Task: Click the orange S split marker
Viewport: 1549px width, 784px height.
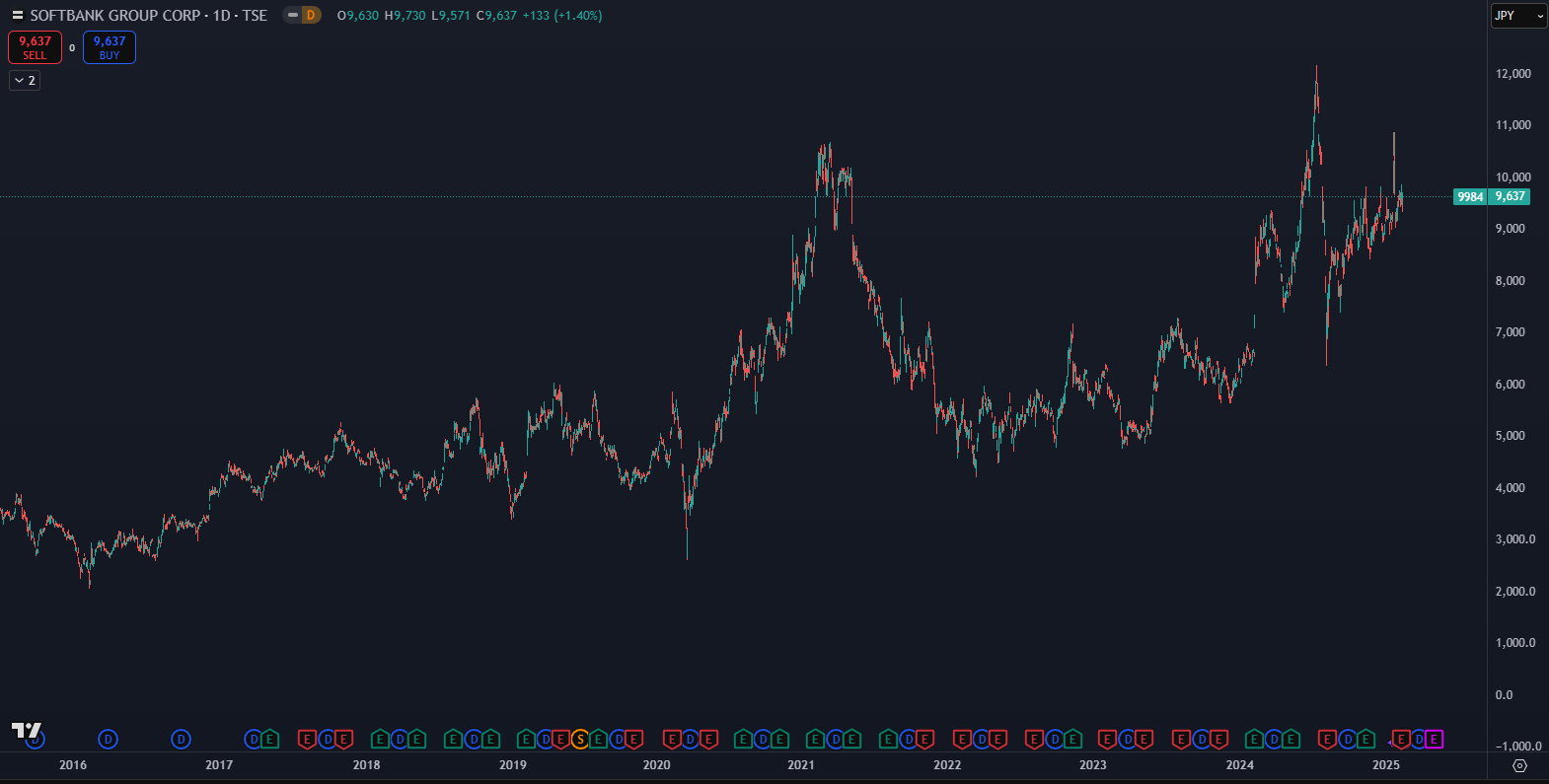Action: tap(580, 740)
